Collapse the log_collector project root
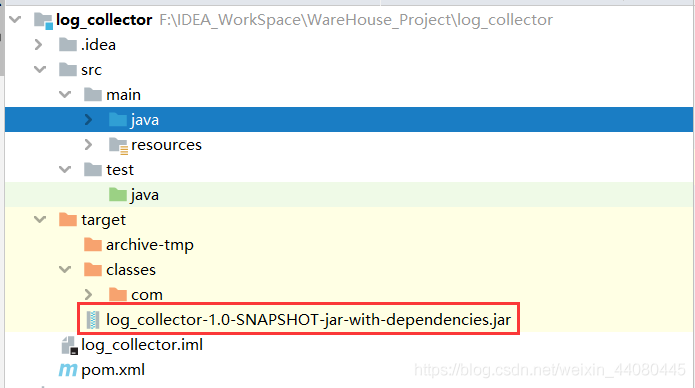Image resolution: width=695 pixels, height=388 pixels. pyautogui.click(x=15, y=20)
